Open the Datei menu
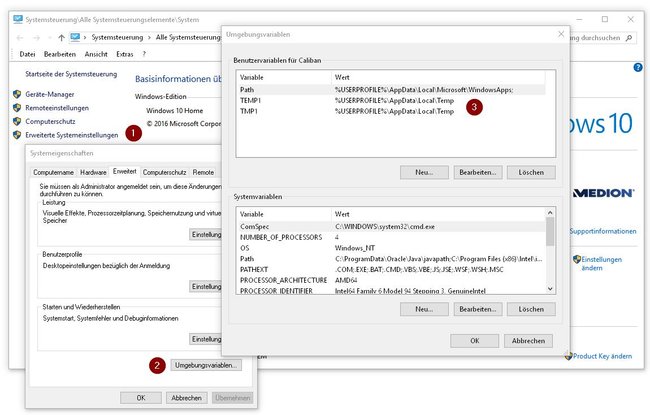The image size is (650, 415). (27, 54)
